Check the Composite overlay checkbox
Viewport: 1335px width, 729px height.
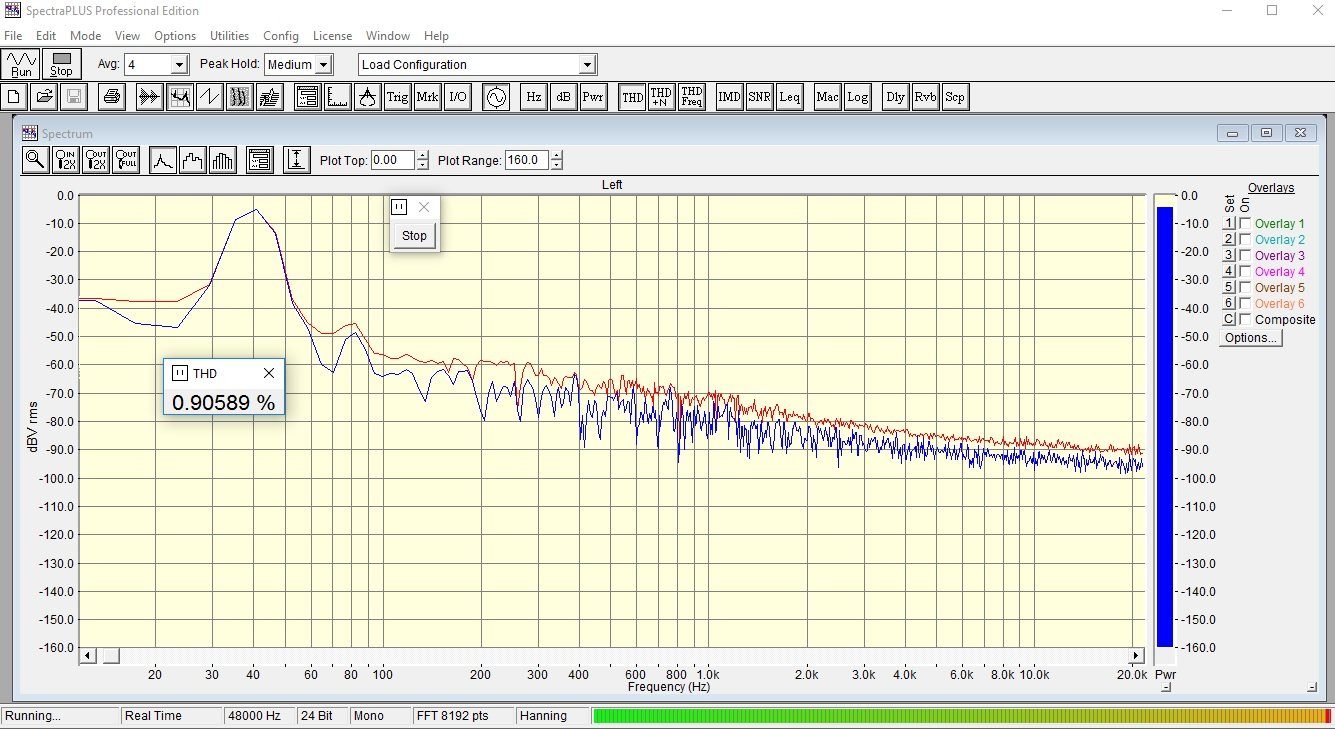(x=1245, y=320)
